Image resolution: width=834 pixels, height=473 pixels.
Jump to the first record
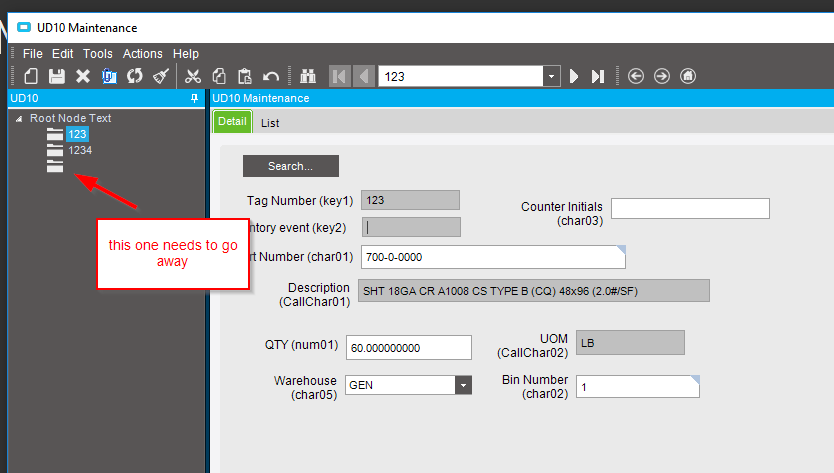coord(339,76)
